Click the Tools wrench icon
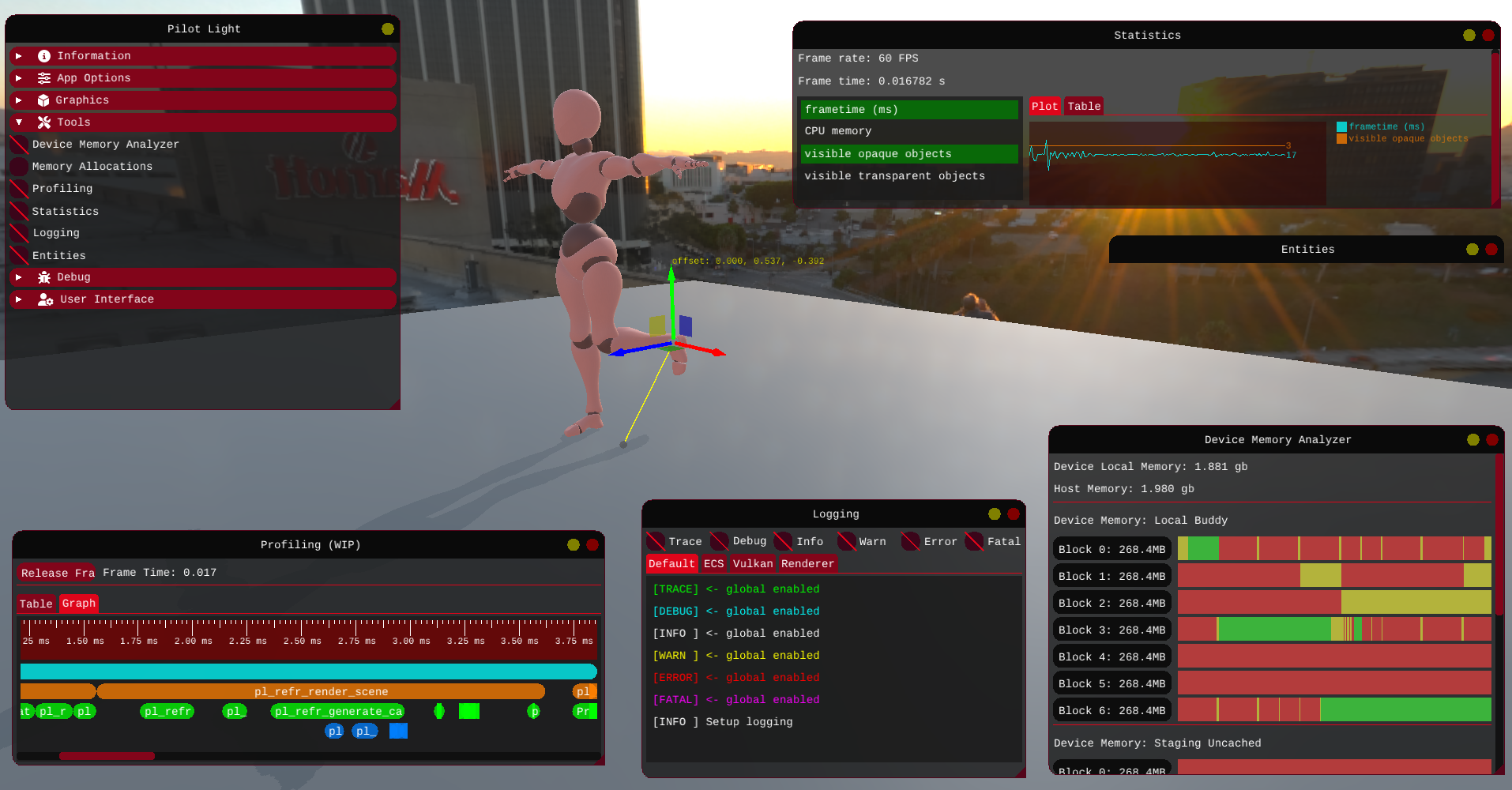 [44, 122]
